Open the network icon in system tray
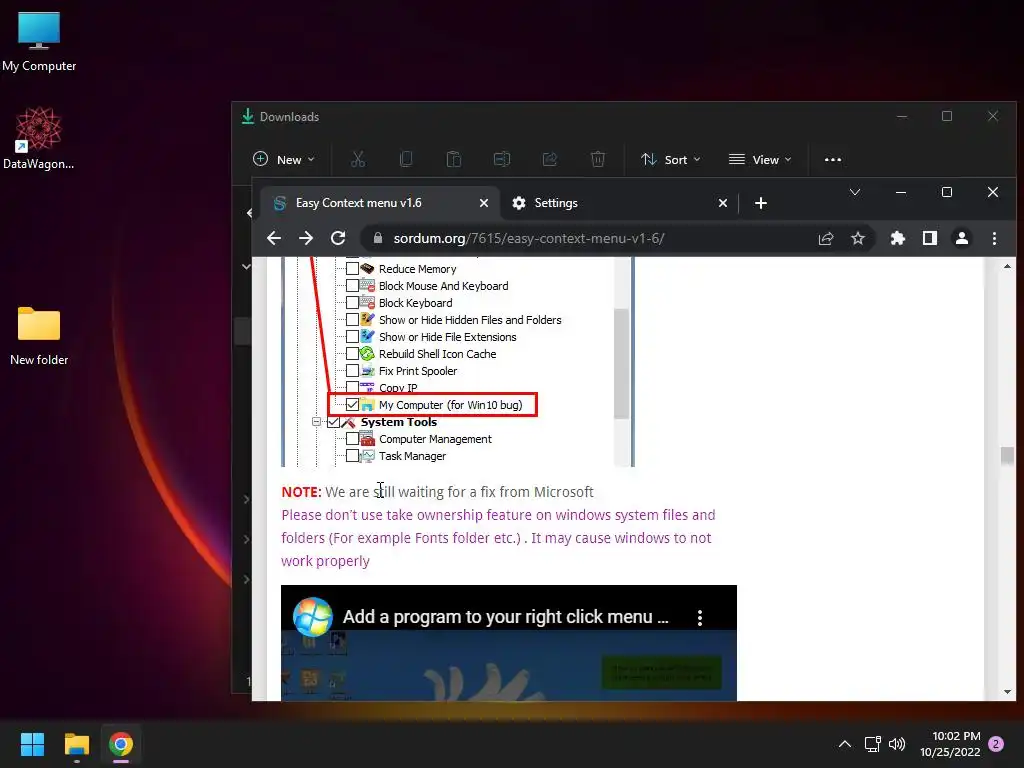 (872, 744)
